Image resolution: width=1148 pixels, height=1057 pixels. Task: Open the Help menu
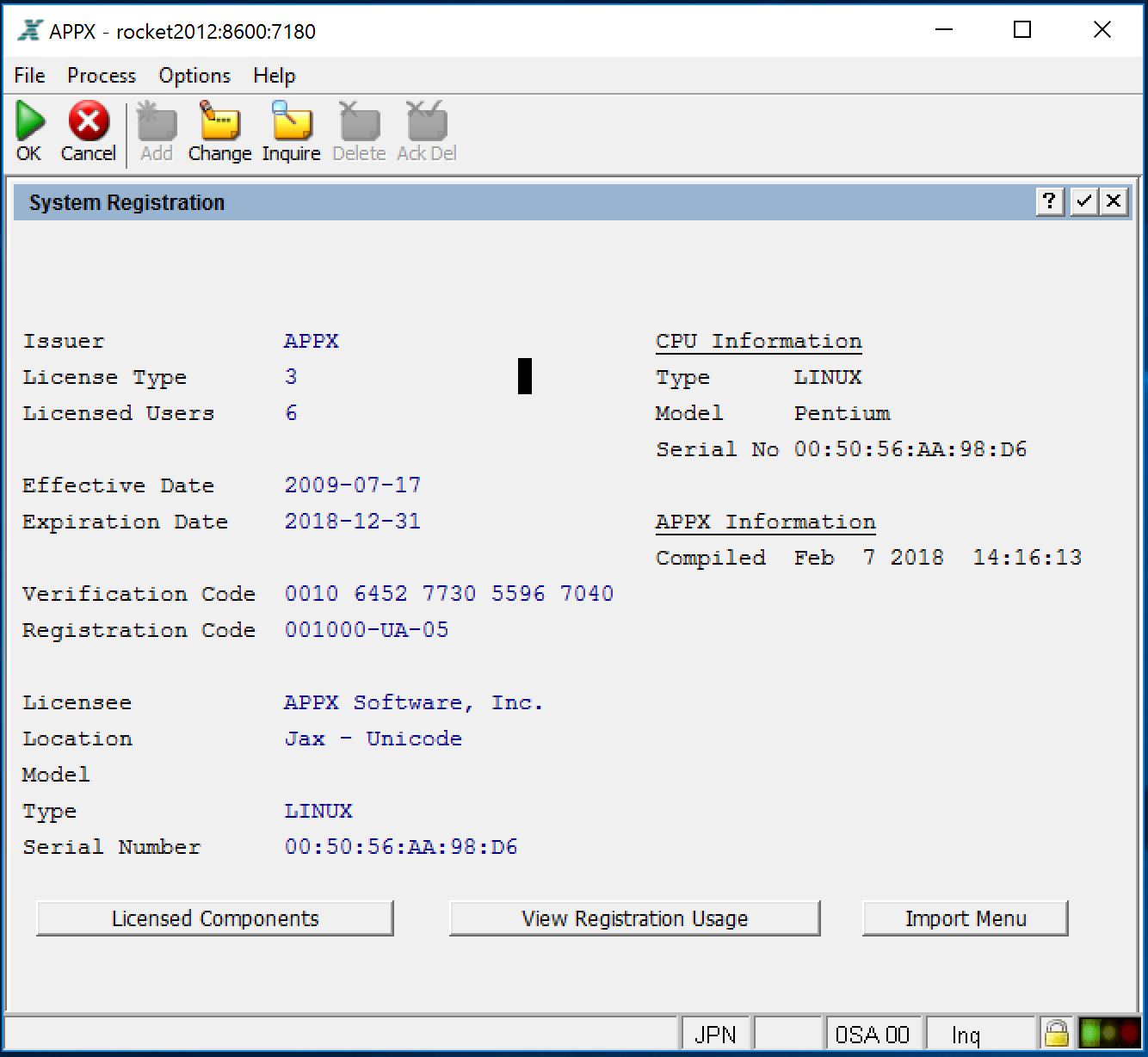(x=274, y=76)
